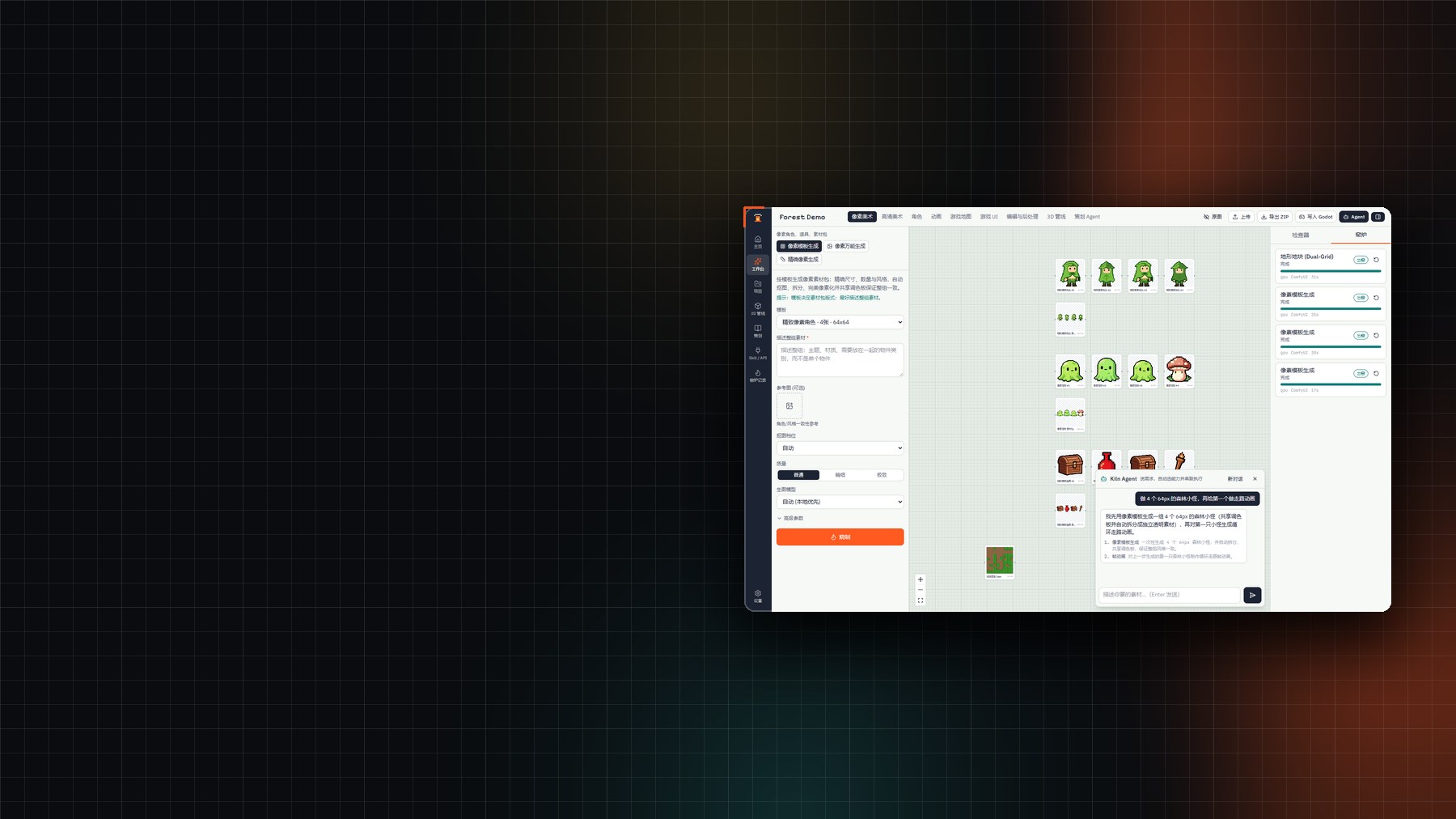Open the template dropdown showing 64x64
Image resolution: width=1456 pixels, height=819 pixels.
(x=840, y=322)
